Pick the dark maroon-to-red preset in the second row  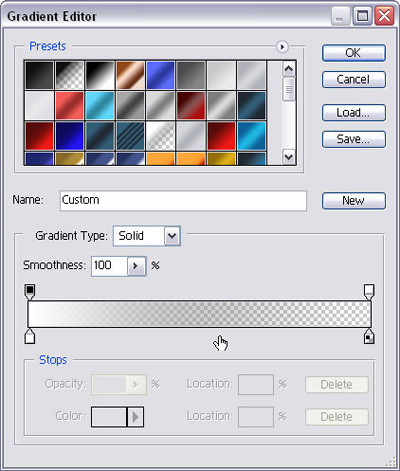[x=191, y=106]
